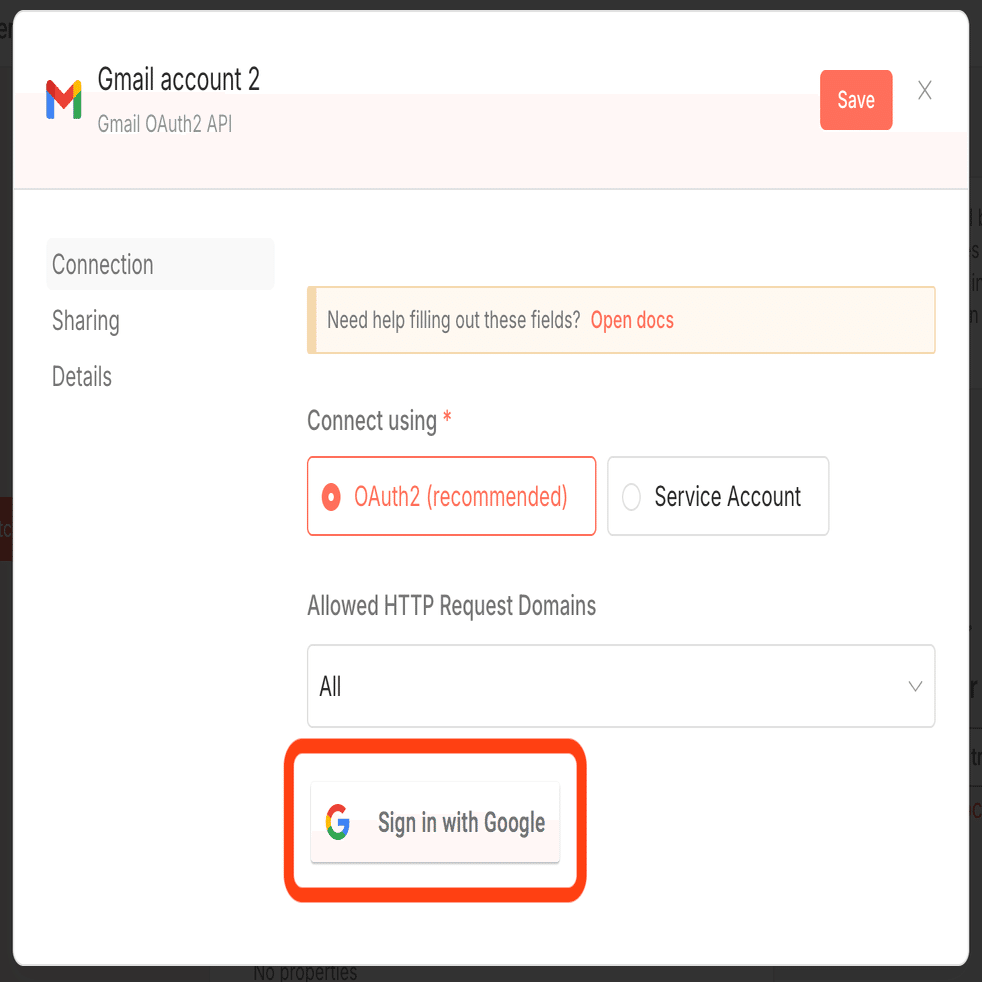Switch to the Sharing tab
Image resolution: width=982 pixels, height=982 pixels.
pyautogui.click(x=86, y=321)
